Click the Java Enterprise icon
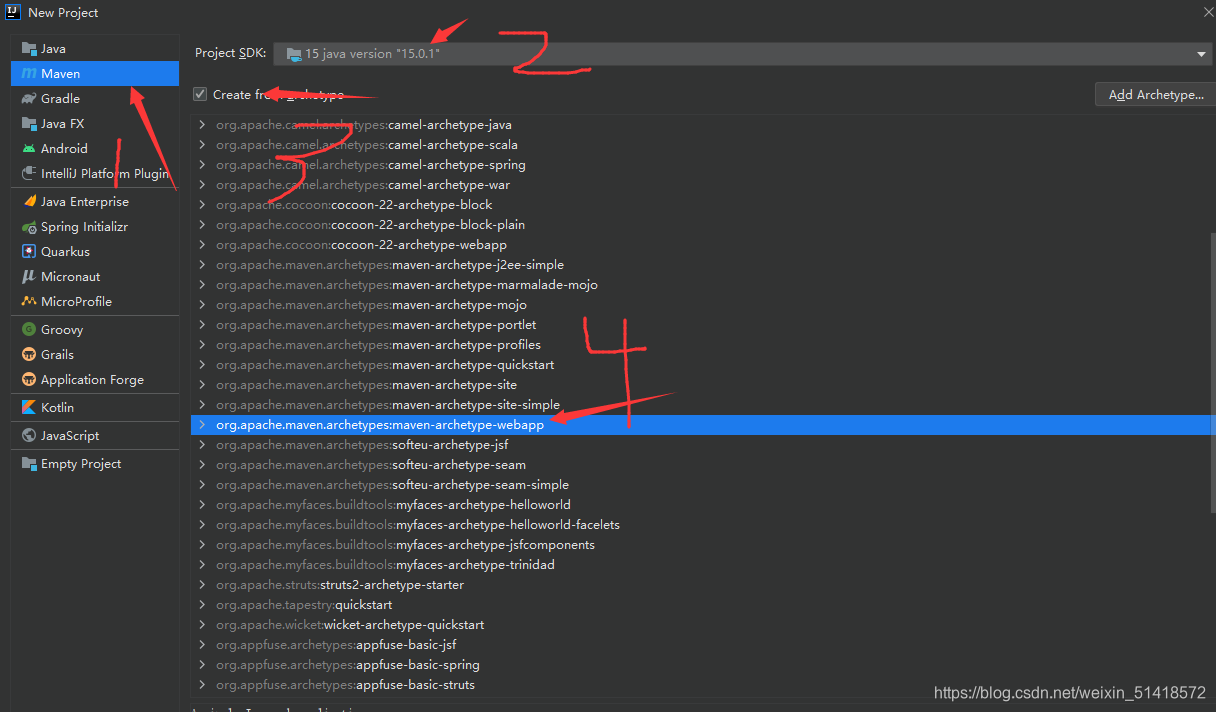This screenshot has width=1216, height=712. pyautogui.click(x=28, y=201)
